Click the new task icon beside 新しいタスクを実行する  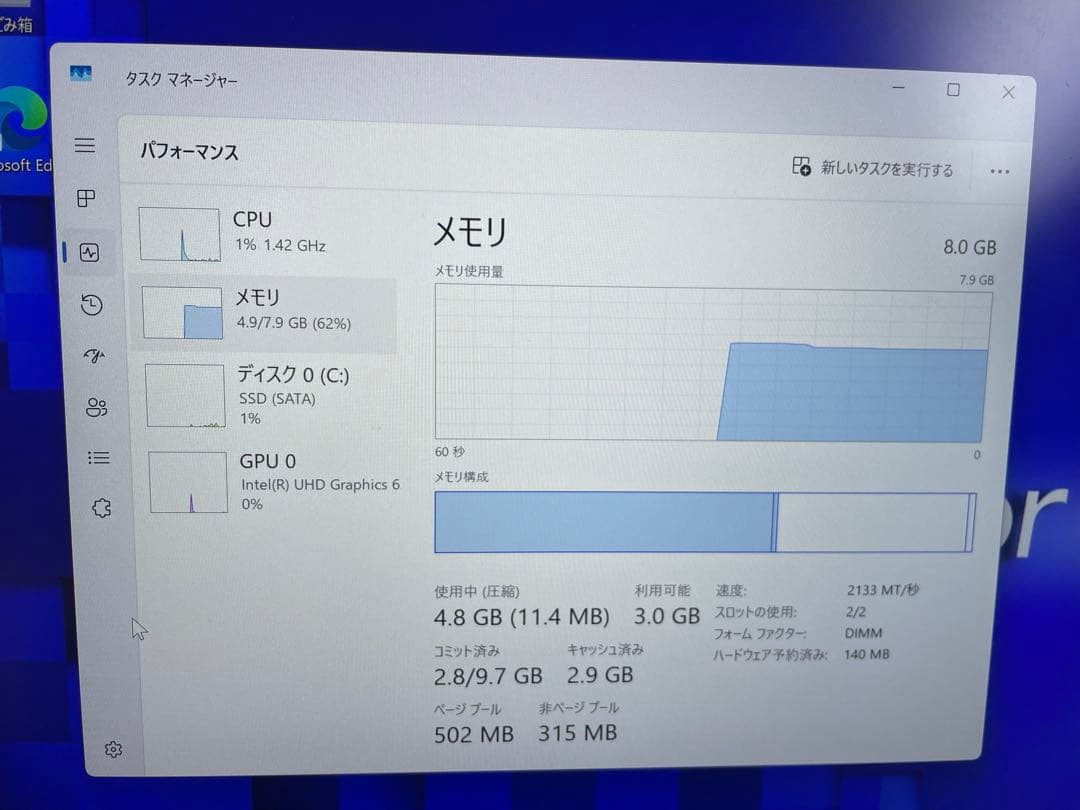click(x=800, y=167)
